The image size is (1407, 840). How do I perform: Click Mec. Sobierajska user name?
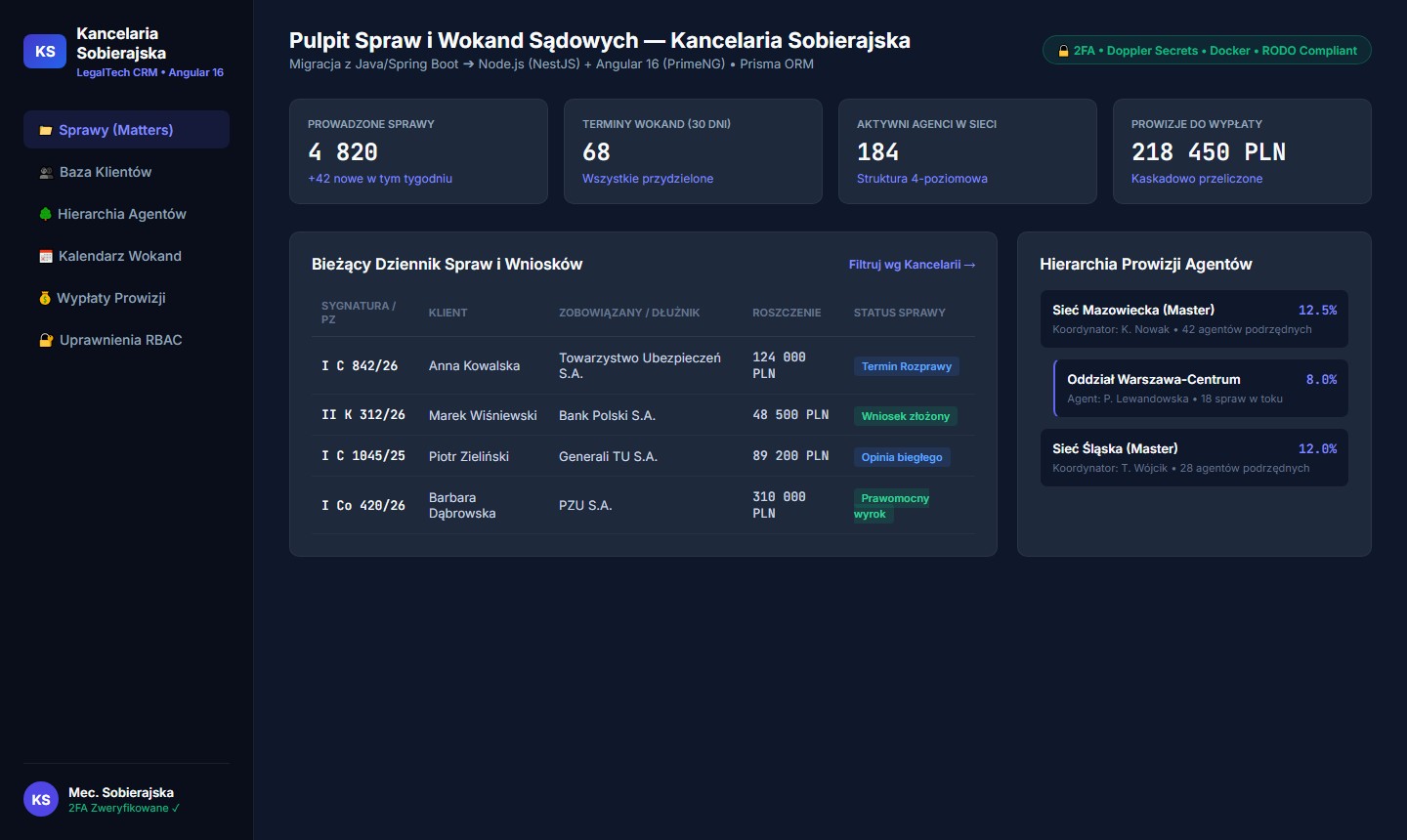[x=121, y=792]
